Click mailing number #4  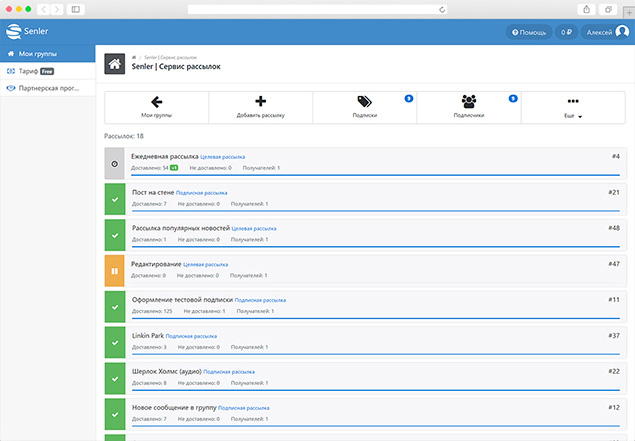[616, 156]
